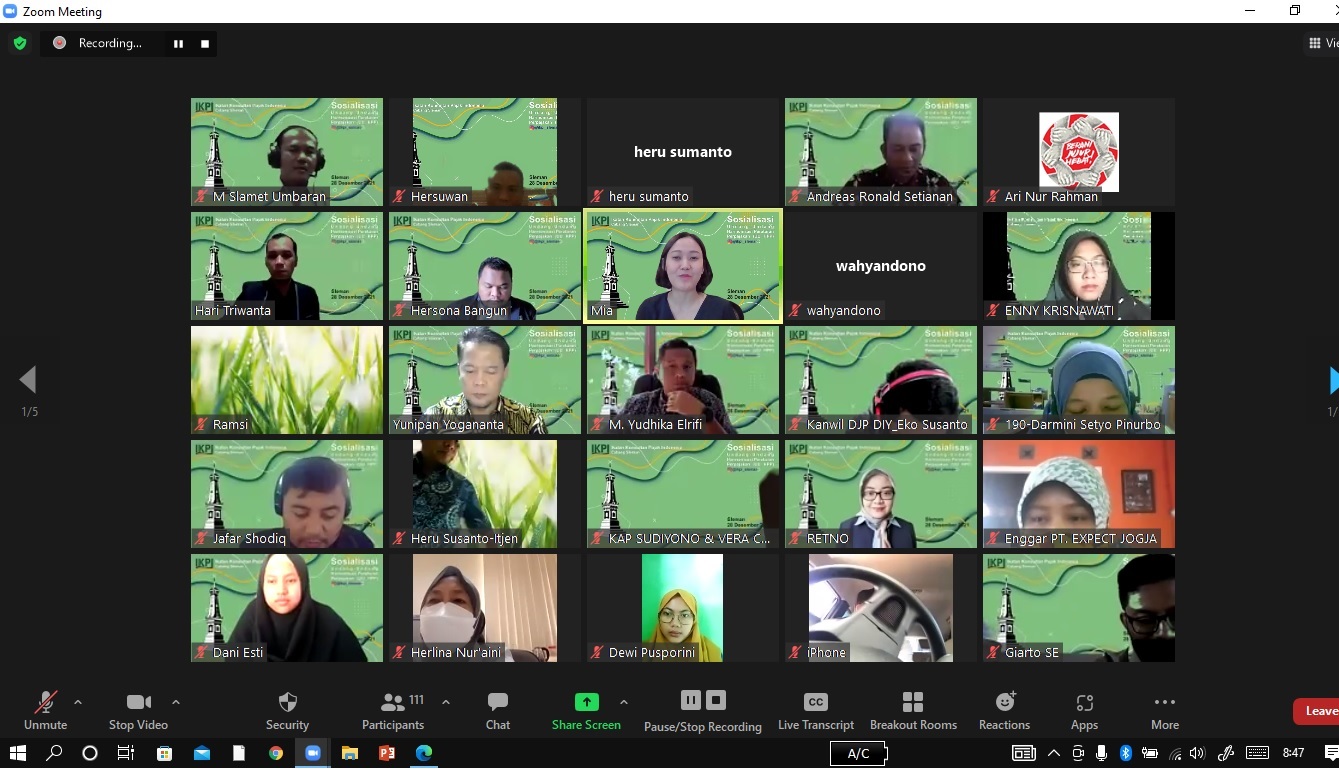Expand audio options arrow beside Unmute

(78, 702)
